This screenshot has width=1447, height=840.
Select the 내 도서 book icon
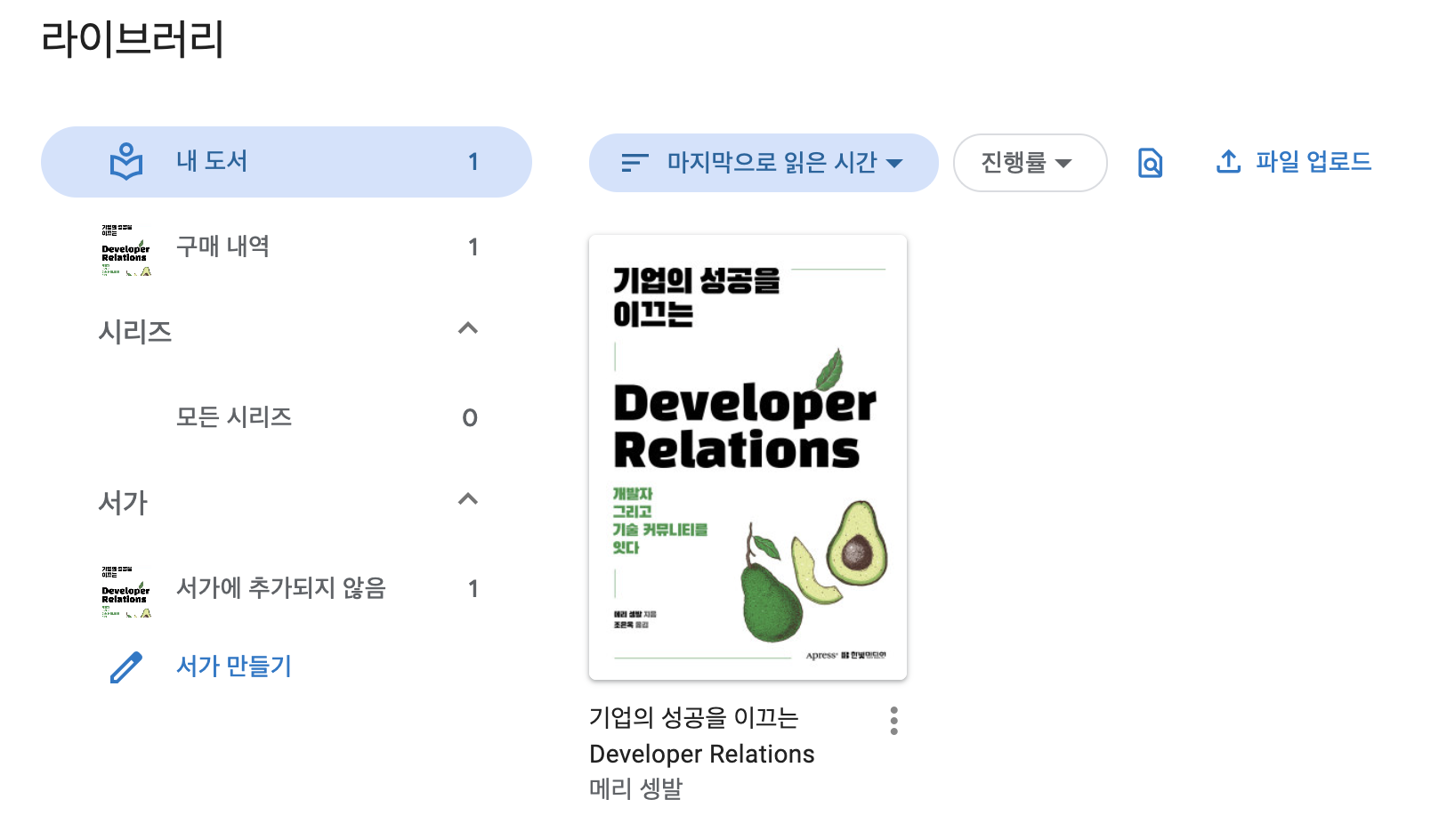126,162
